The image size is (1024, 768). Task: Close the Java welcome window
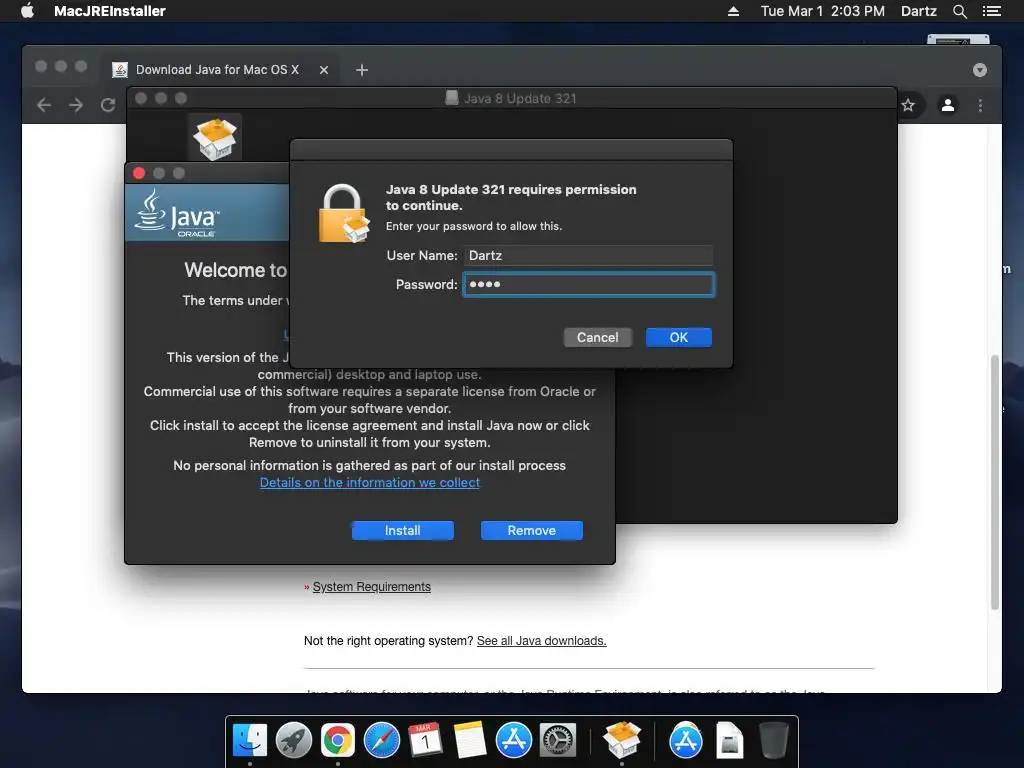coord(138,173)
